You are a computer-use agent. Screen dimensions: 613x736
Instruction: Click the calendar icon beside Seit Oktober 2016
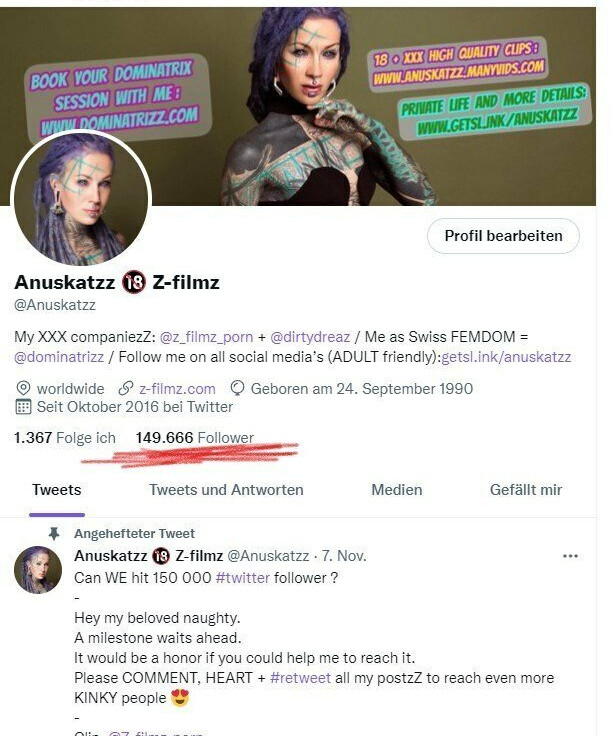(x=23, y=406)
